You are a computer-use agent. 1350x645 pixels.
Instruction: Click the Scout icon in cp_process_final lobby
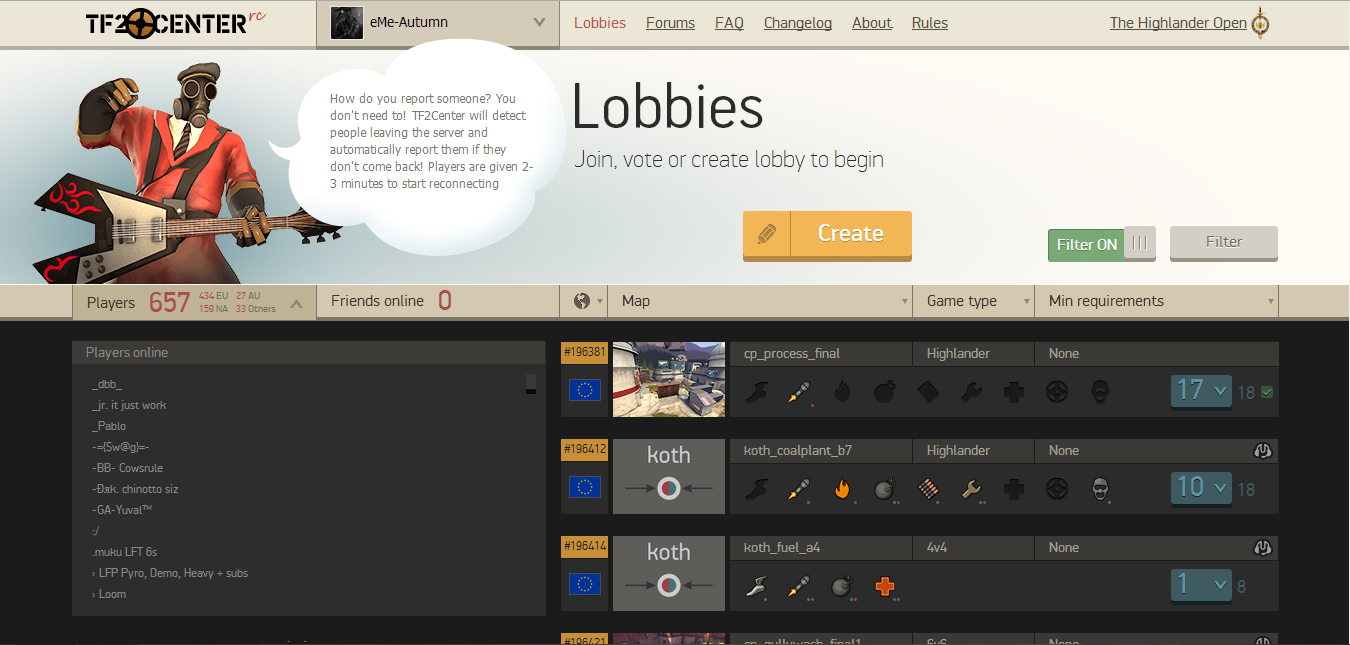756,392
